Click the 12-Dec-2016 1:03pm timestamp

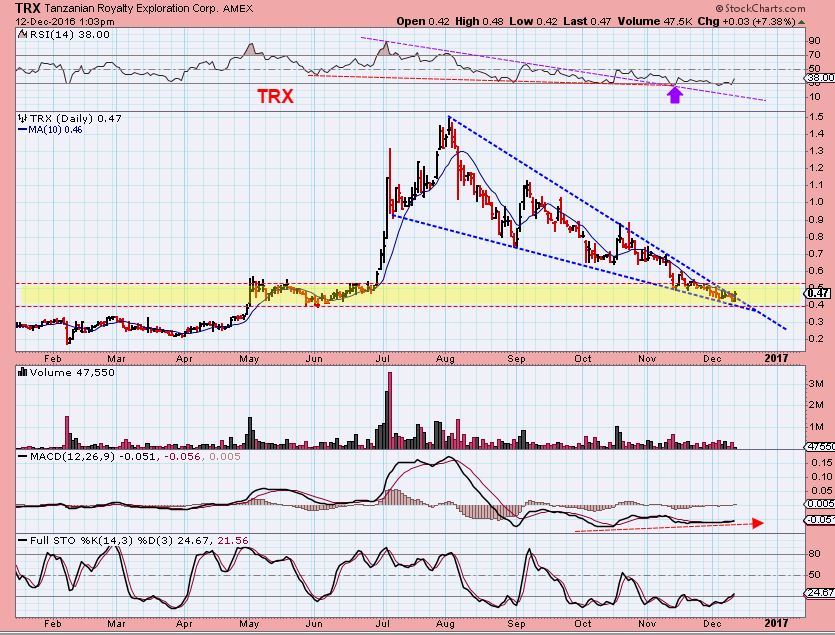[65, 22]
